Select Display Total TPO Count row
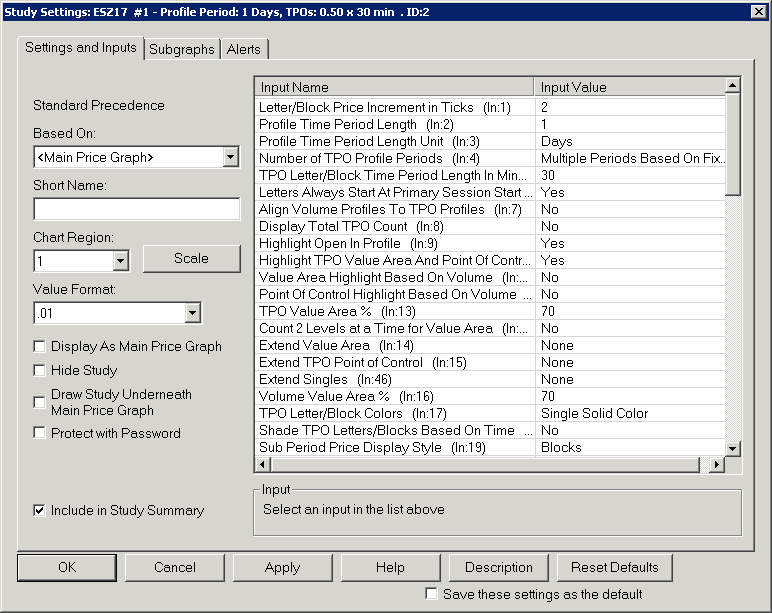 pyautogui.click(x=490, y=226)
